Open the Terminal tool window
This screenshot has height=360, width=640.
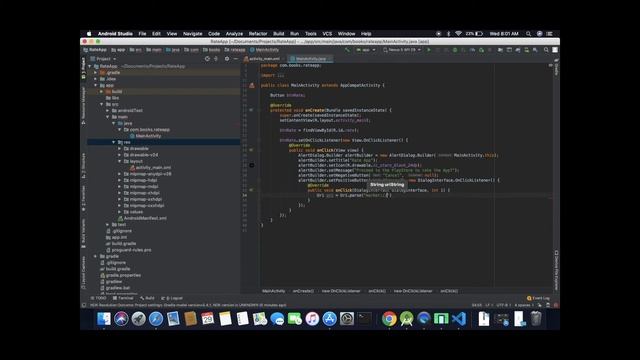coord(123,298)
